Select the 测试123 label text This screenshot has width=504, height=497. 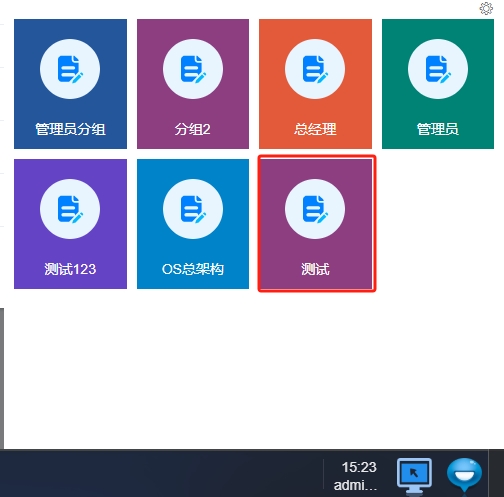(x=70, y=269)
